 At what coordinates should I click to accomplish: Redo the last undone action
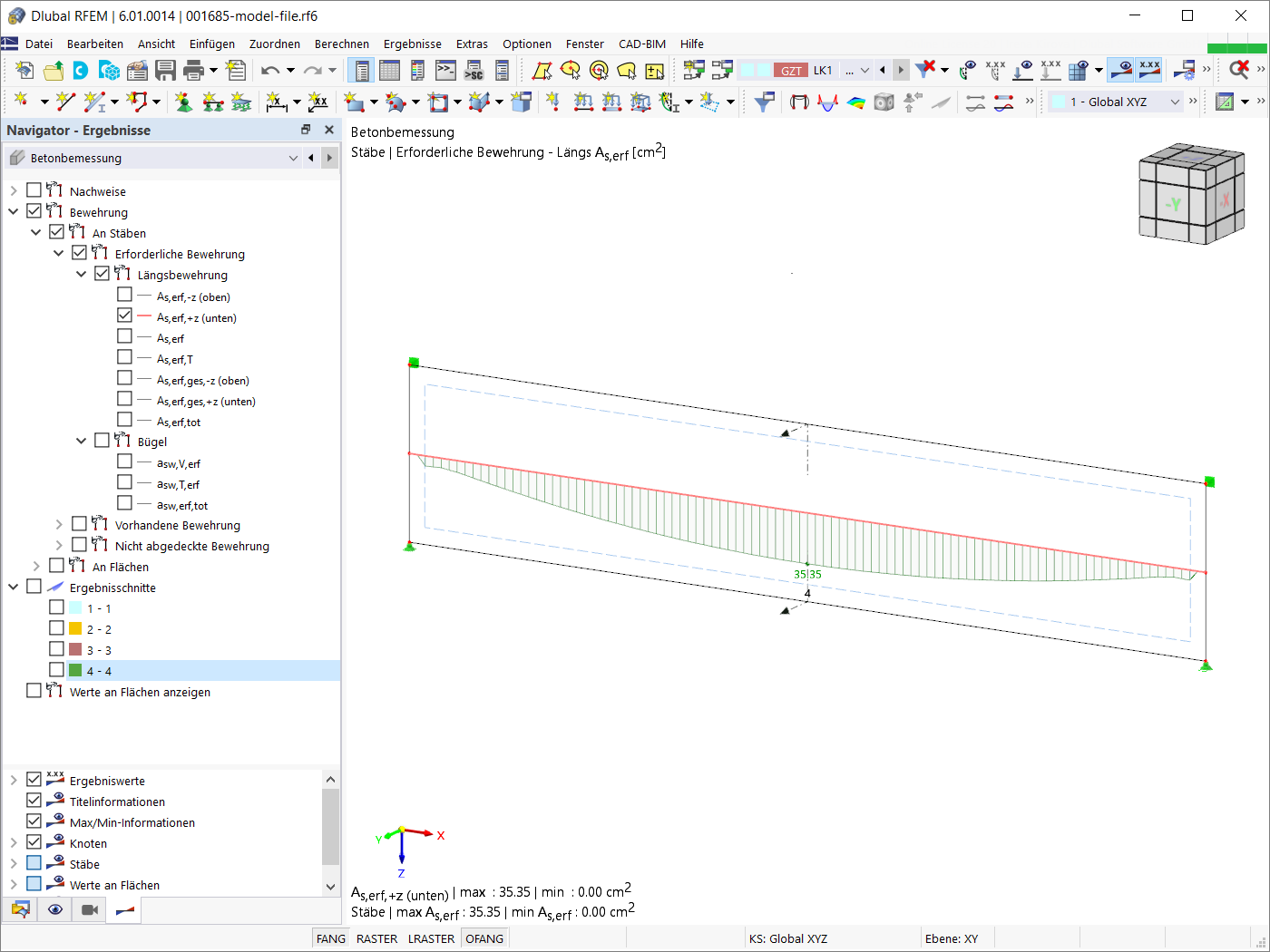[313, 71]
